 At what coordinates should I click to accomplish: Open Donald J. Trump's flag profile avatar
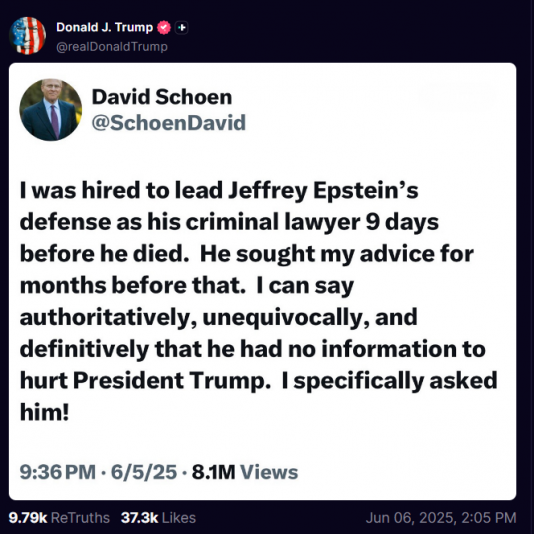pos(28,36)
